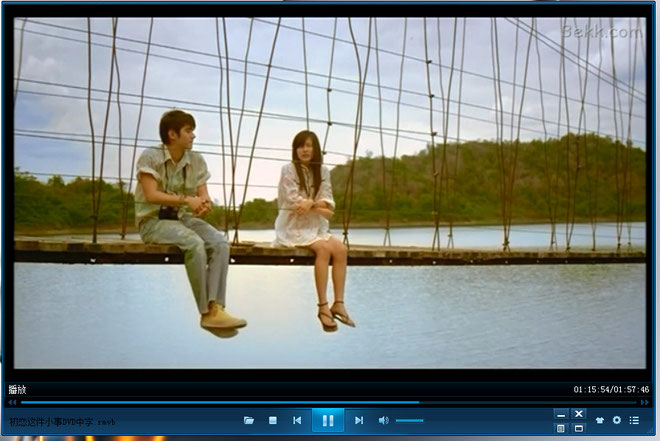The width and height of the screenshot is (660, 441).
Task: Open player settings gear icon
Action: (x=617, y=420)
